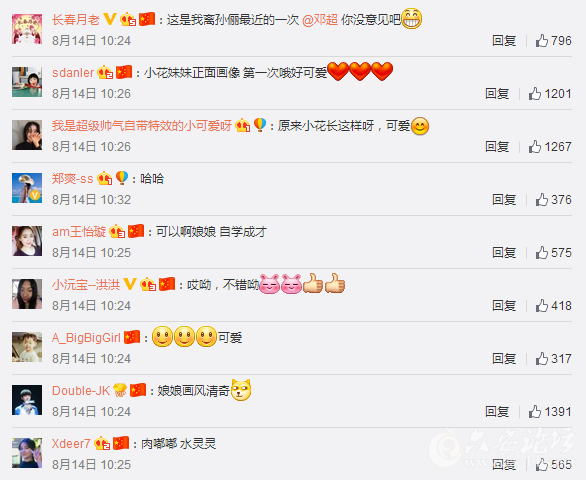Click 回复 on 小沅宝--洪洪's comment
The width and height of the screenshot is (586, 480).
[504, 306]
